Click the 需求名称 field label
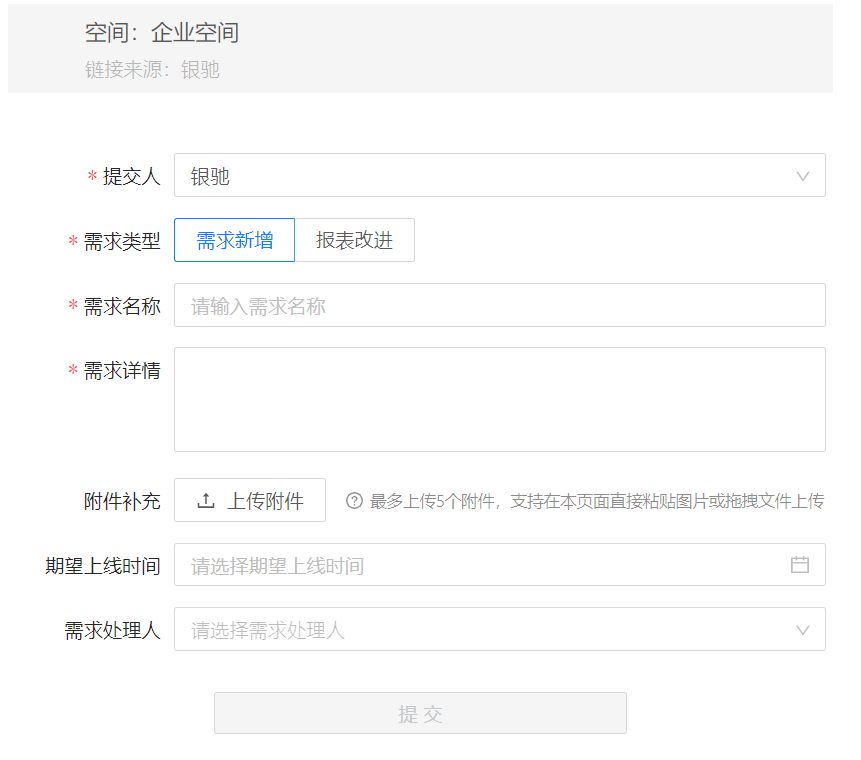 pyautogui.click(x=121, y=306)
